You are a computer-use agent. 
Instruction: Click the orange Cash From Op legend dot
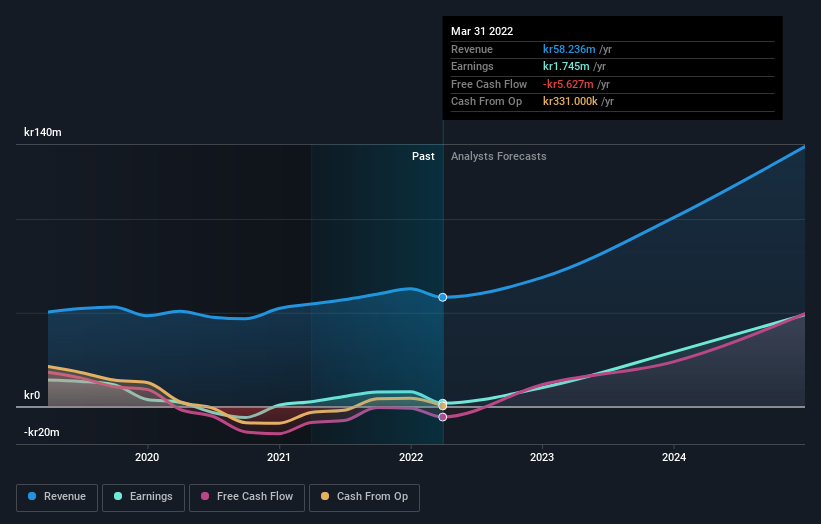pos(325,496)
